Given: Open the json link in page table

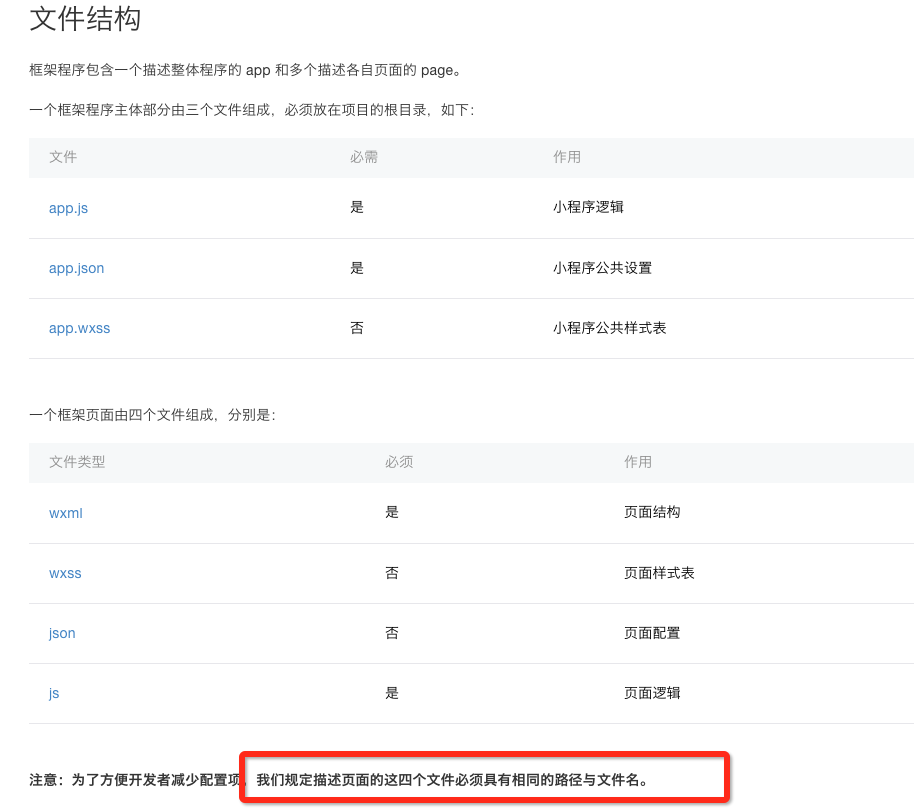Looking at the screenshot, I should click(x=62, y=633).
